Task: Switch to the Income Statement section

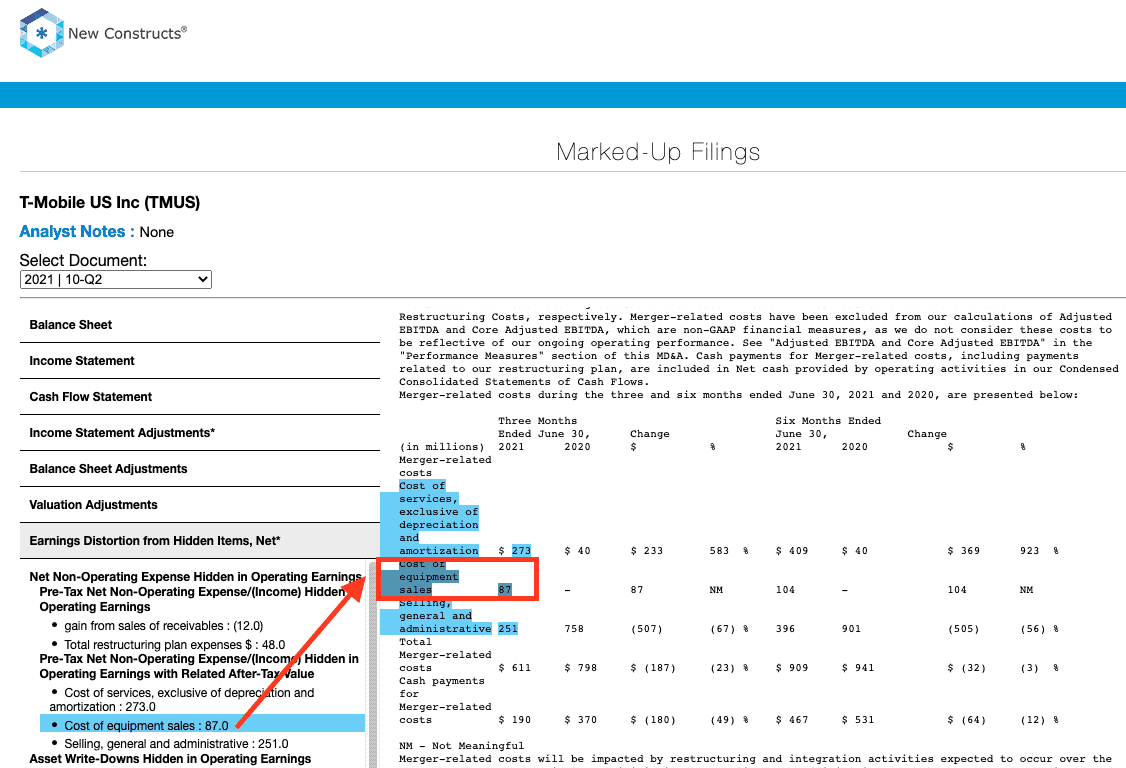Action: tap(200, 361)
